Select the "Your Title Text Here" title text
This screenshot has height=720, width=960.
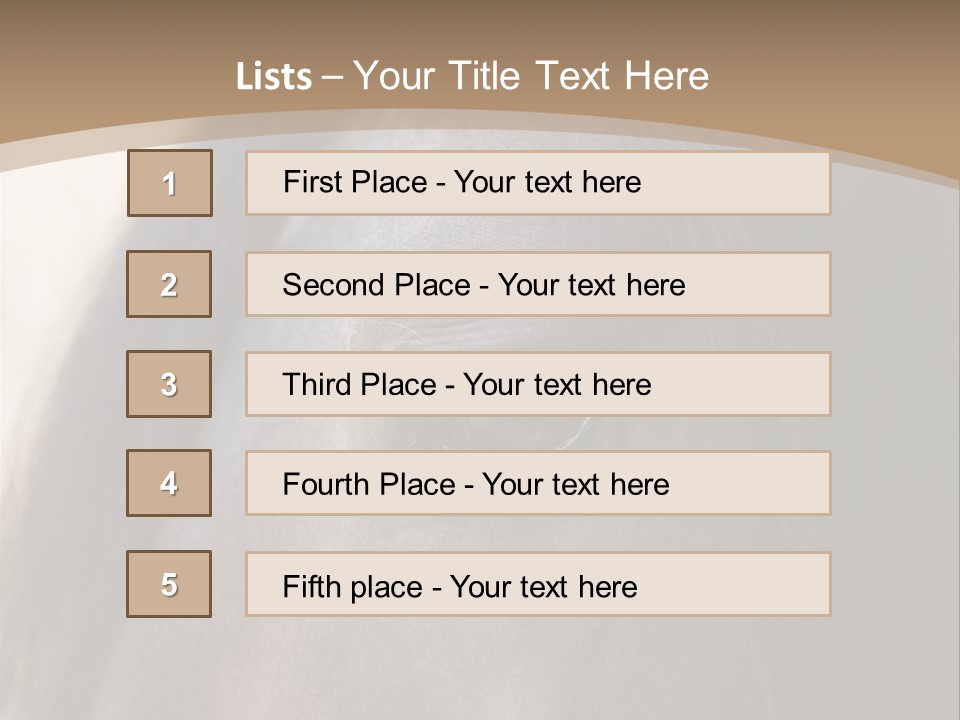(531, 76)
